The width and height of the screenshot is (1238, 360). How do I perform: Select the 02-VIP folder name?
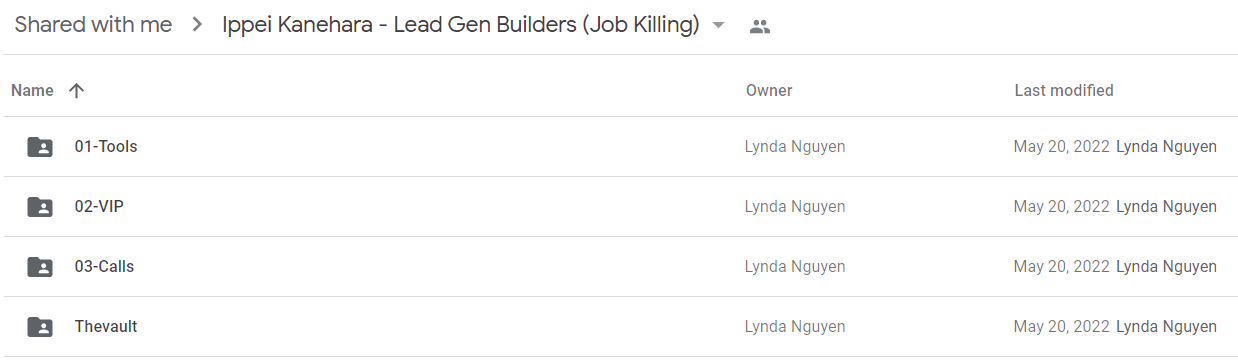pyautogui.click(x=99, y=207)
